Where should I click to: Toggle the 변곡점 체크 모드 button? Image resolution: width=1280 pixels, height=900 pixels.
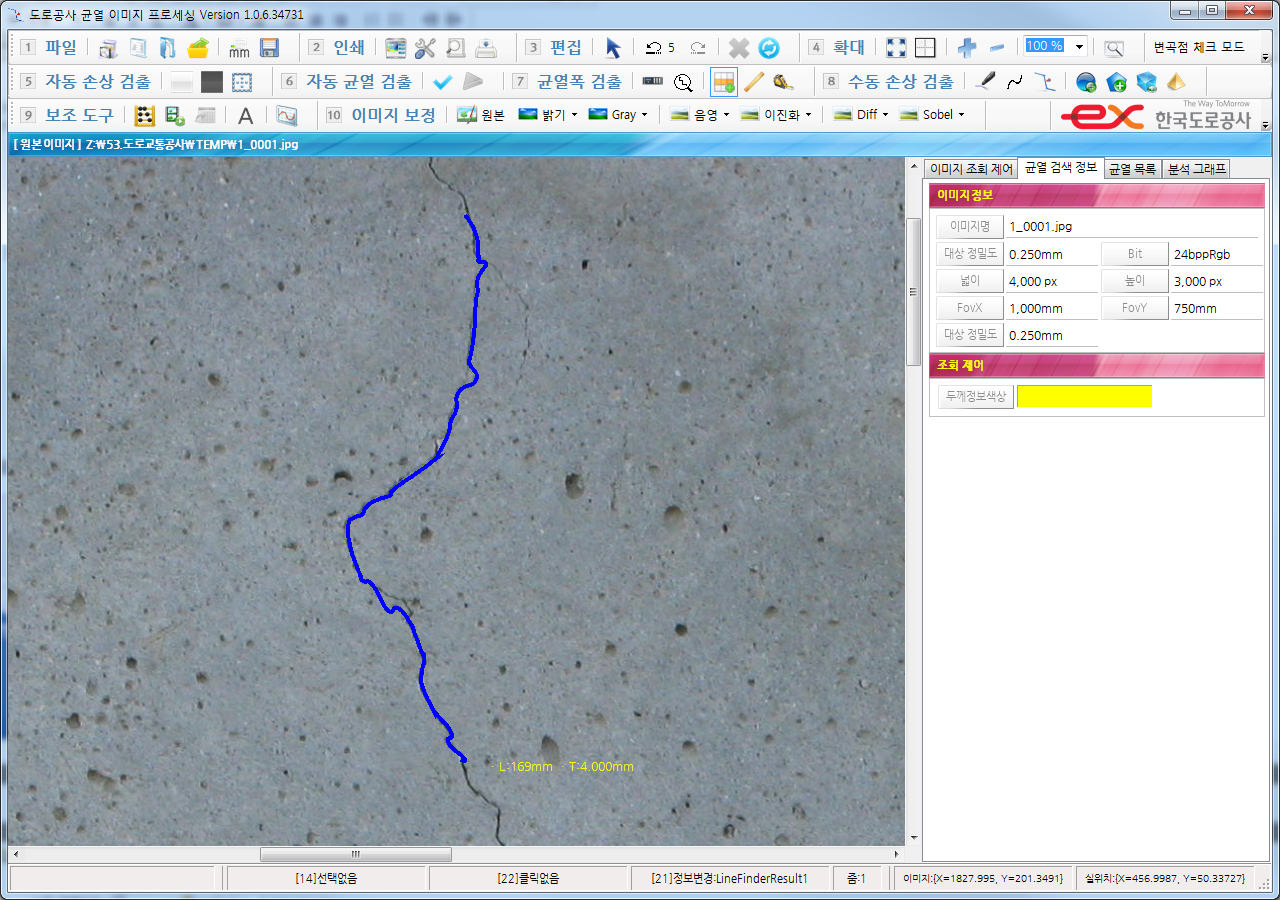1199,47
